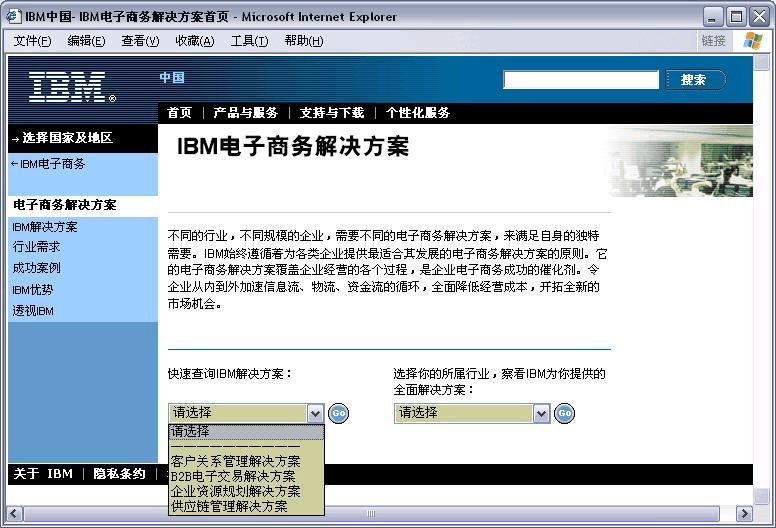Expand the 所属行业 industry dropdown
776x528 pixels.
pos(541,413)
